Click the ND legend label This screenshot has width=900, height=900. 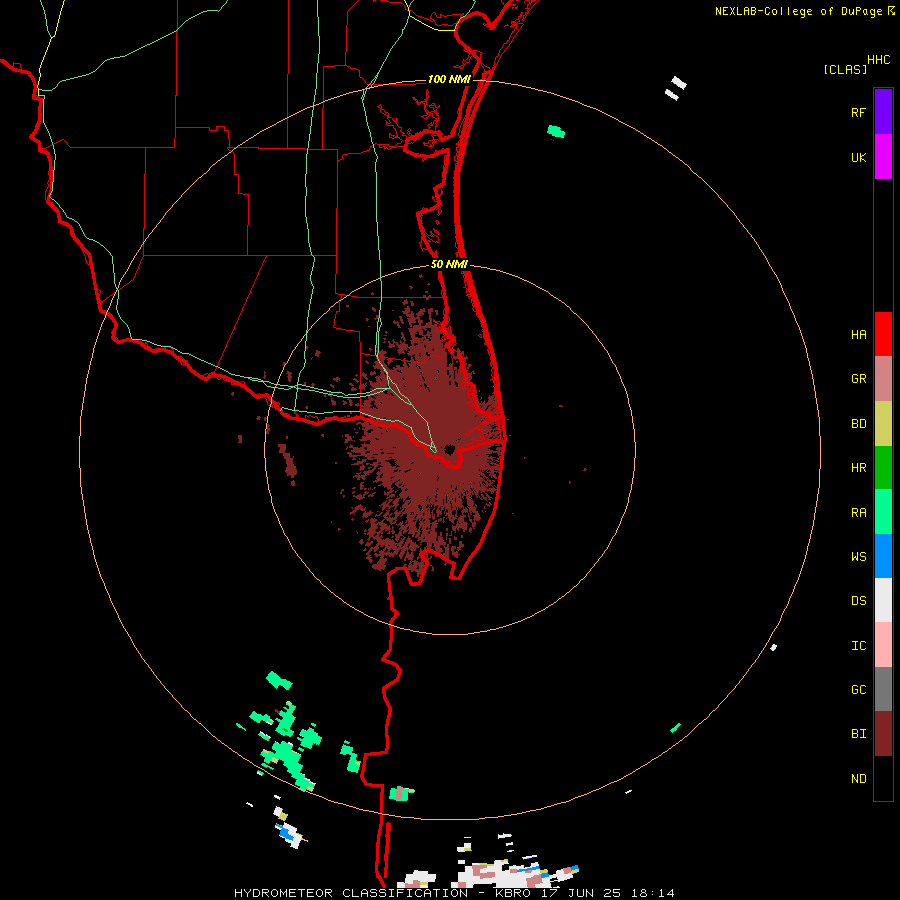click(858, 779)
